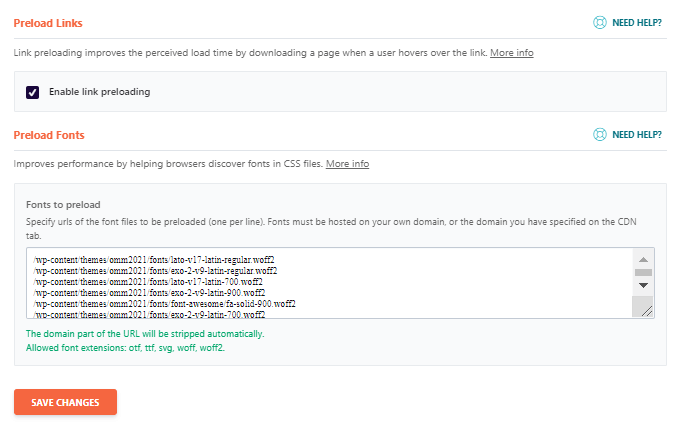680x430 pixels.
Task: Click the lifebuoy icon beside Preload Links
Action: 600,22
